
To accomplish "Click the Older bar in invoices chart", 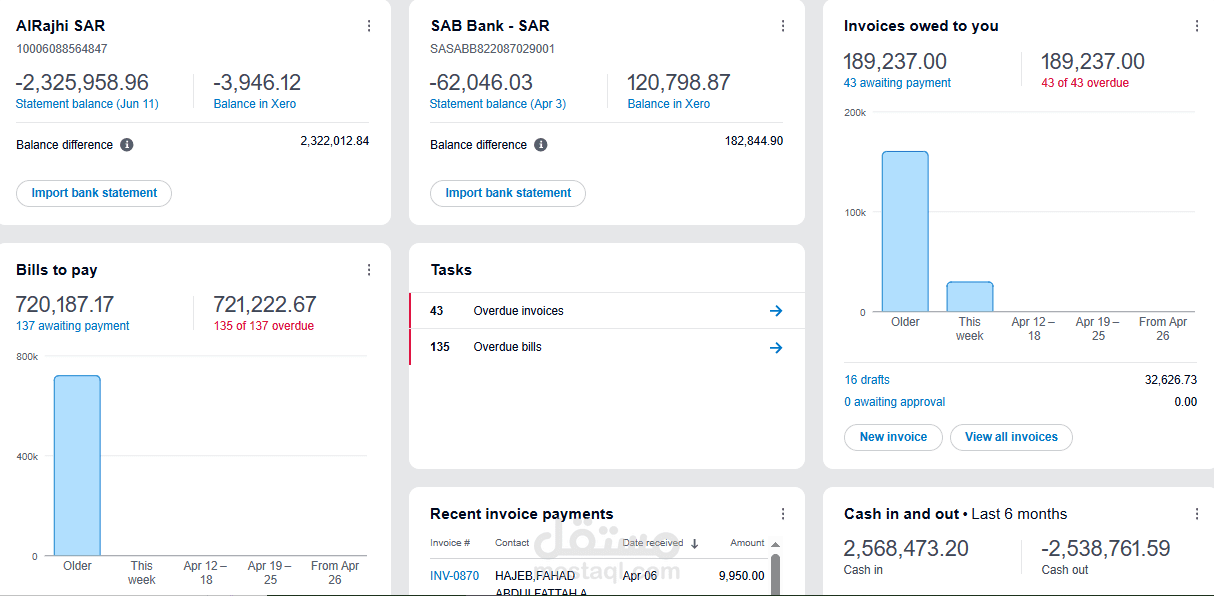I will click(x=905, y=231).
